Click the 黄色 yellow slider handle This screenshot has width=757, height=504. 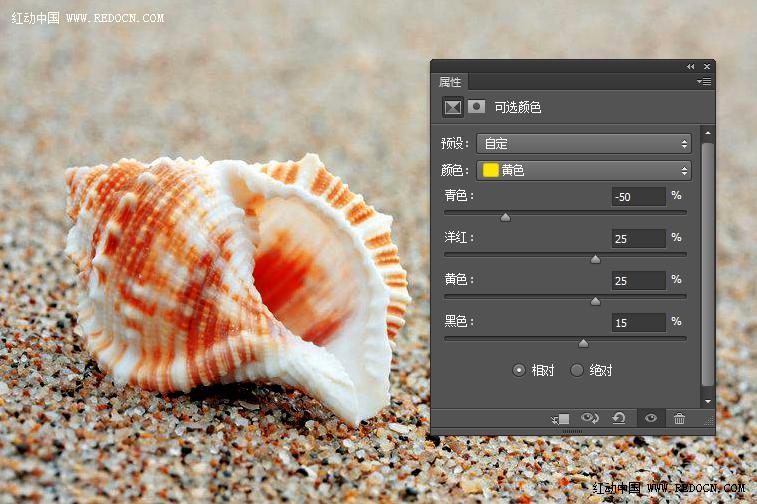point(596,302)
